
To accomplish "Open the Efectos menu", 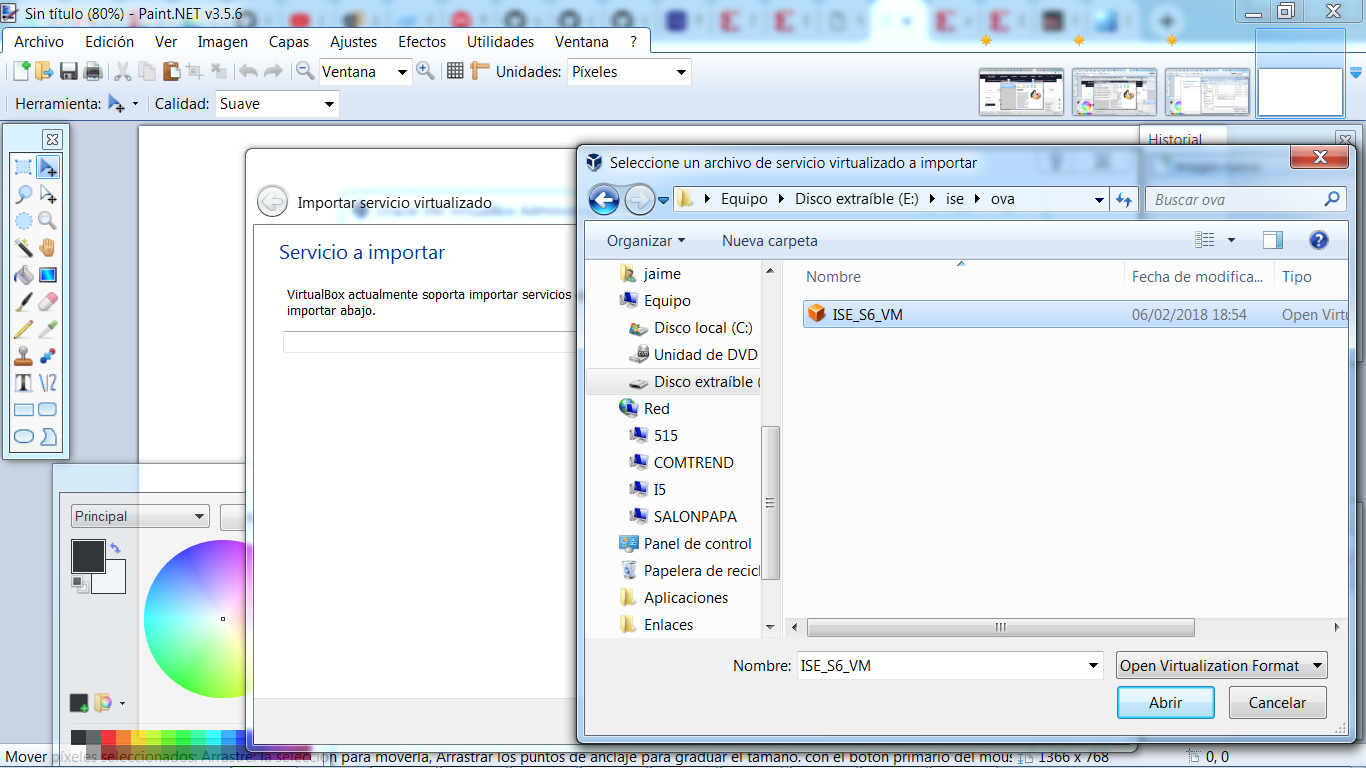I will pos(422,42).
